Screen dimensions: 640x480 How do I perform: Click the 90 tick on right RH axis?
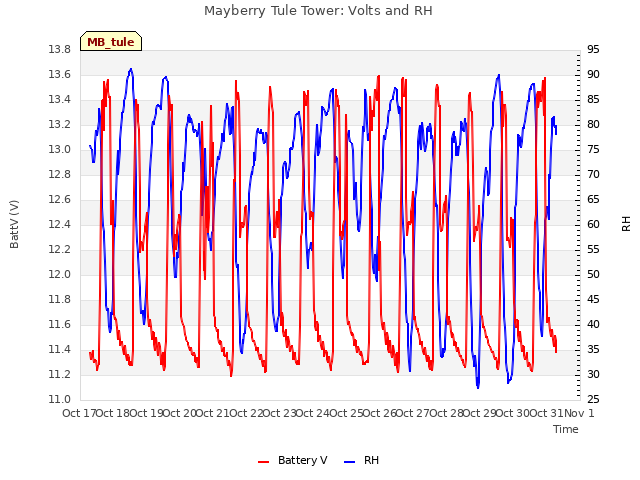[x=593, y=74]
